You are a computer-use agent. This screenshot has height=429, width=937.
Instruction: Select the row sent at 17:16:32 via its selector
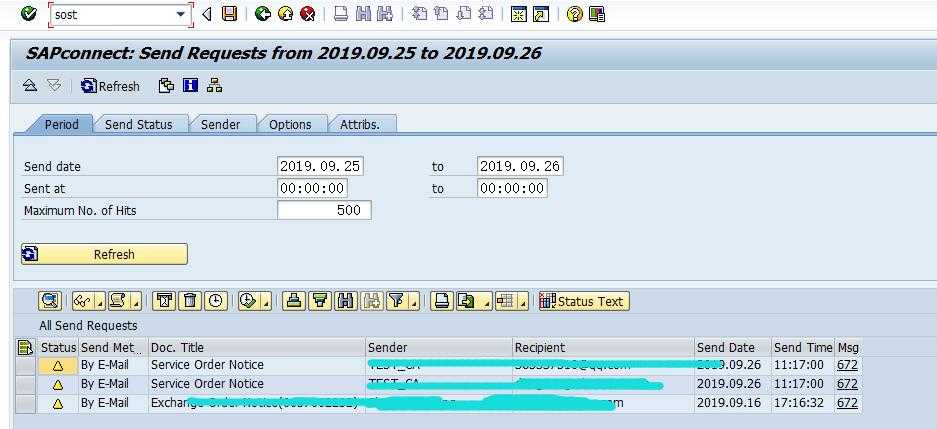click(x=25, y=403)
